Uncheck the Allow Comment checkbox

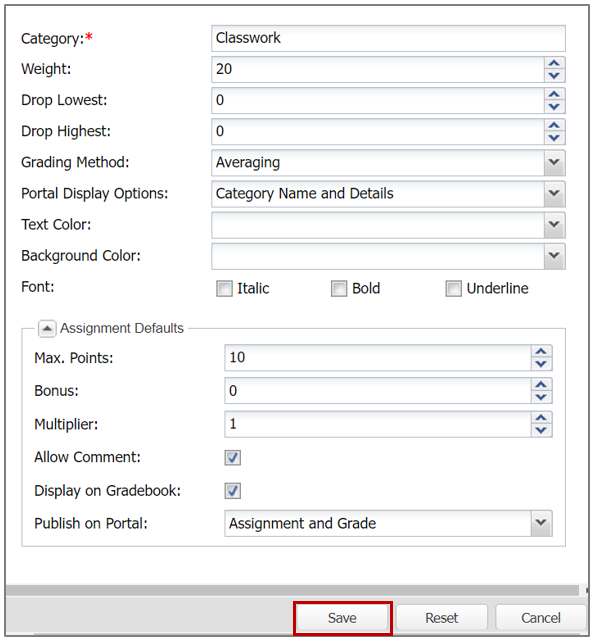point(233,457)
